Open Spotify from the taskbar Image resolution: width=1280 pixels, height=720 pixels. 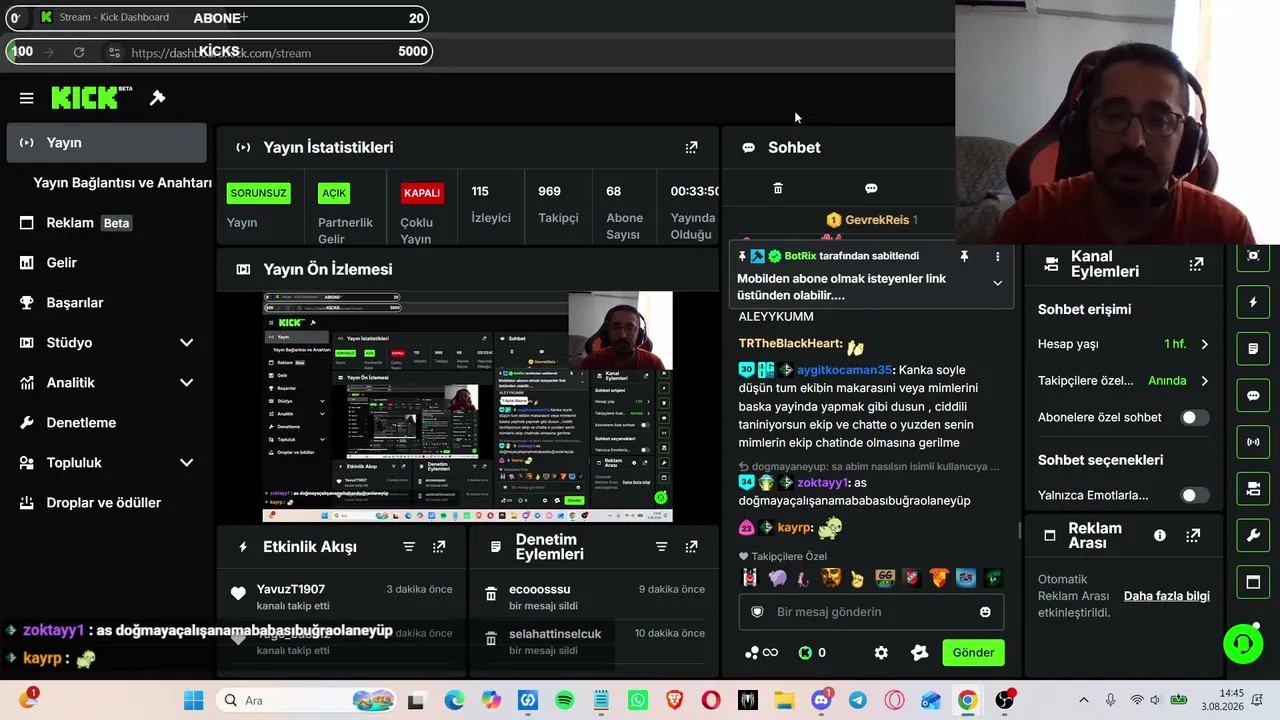click(565, 701)
